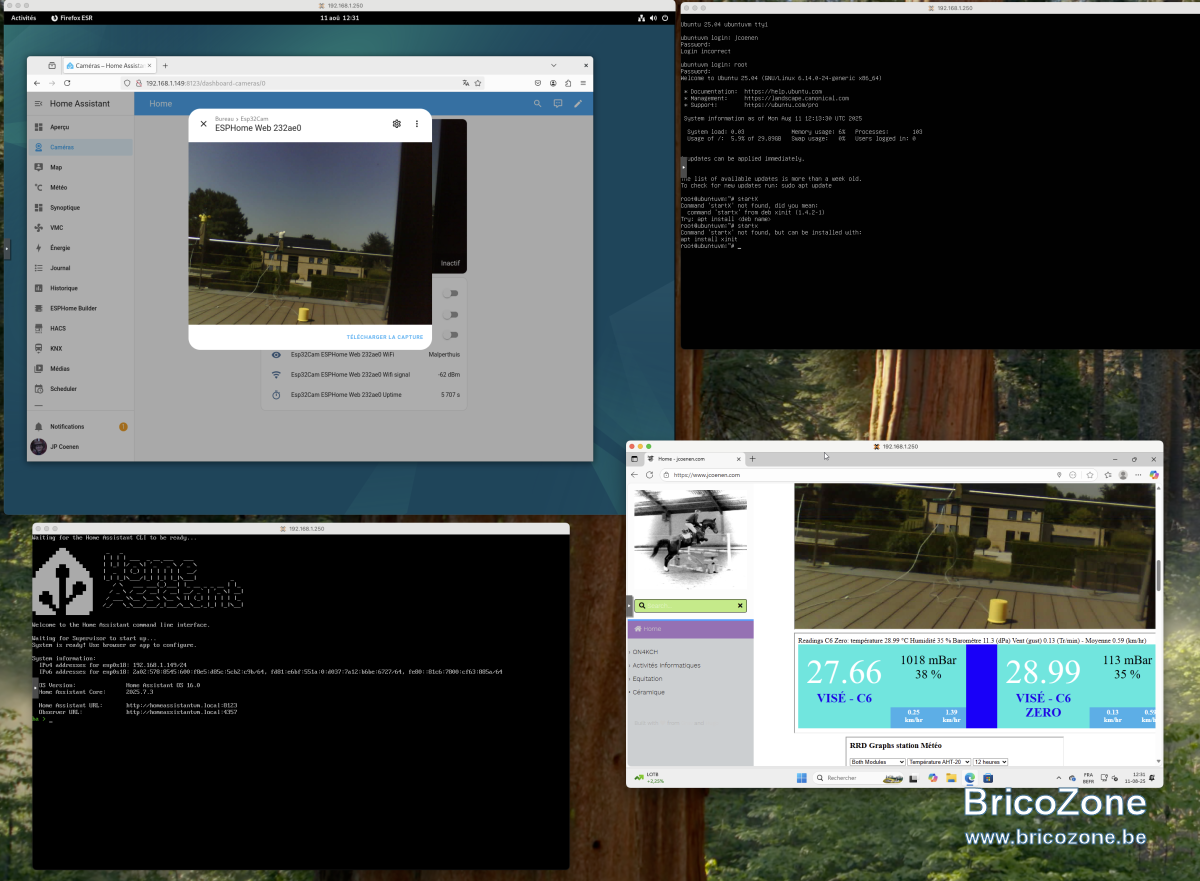Click the horse jumping photo thumbnail
The image size is (1200, 881).
point(690,541)
